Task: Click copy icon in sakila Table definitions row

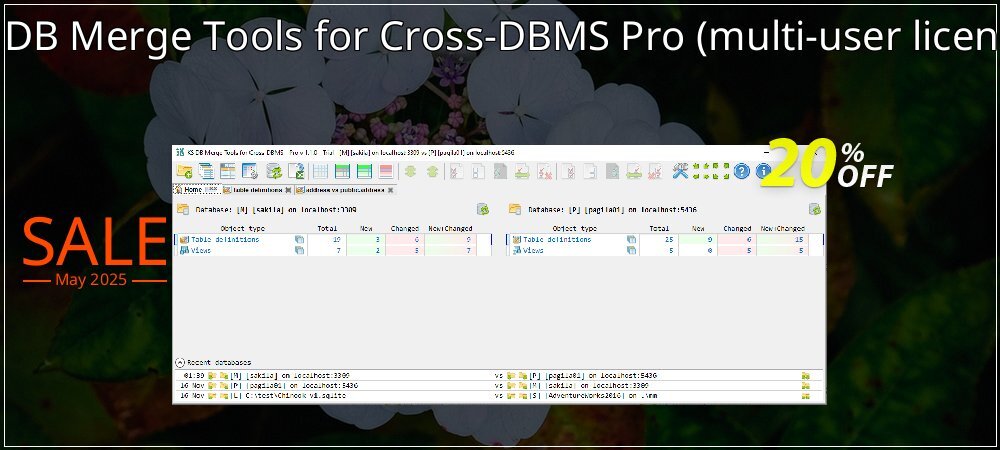Action: coord(299,240)
